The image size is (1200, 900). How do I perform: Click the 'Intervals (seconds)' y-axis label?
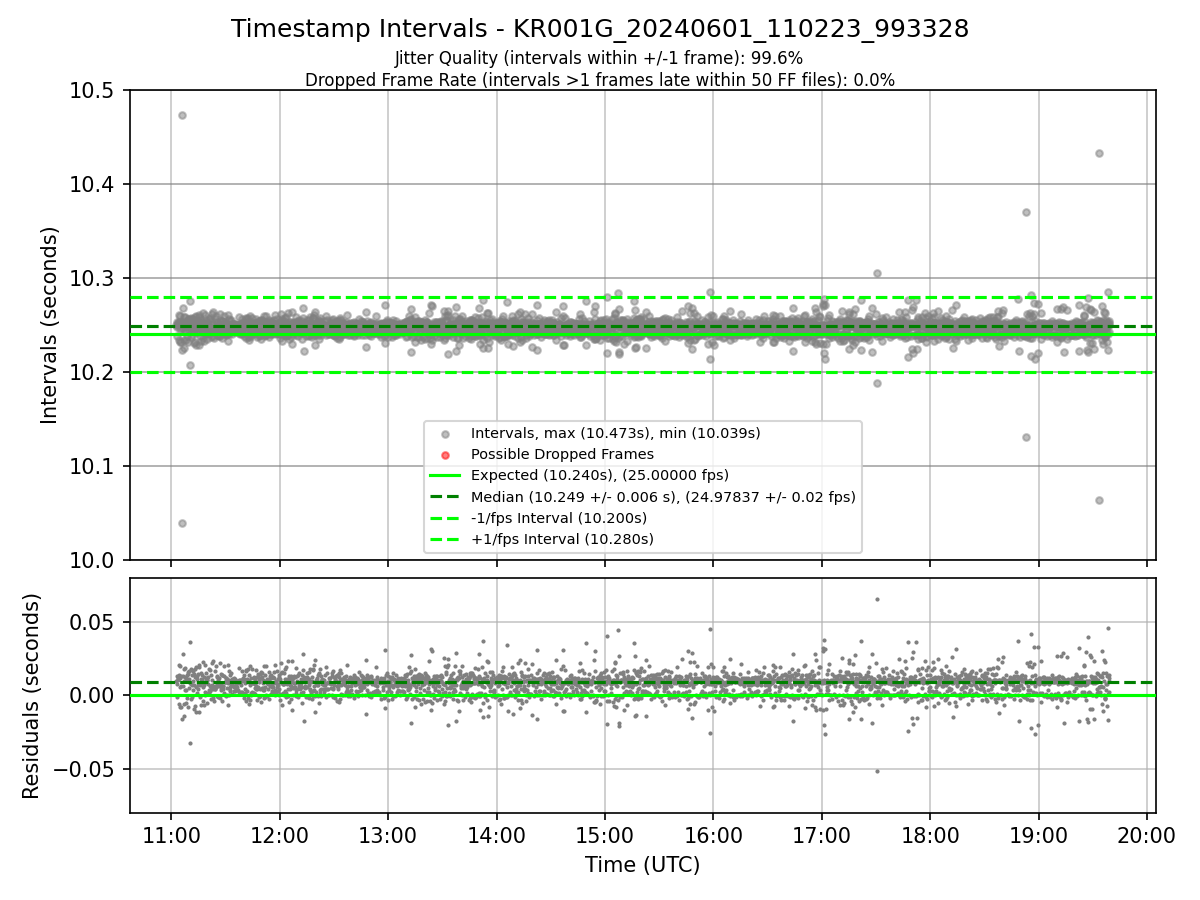point(50,325)
